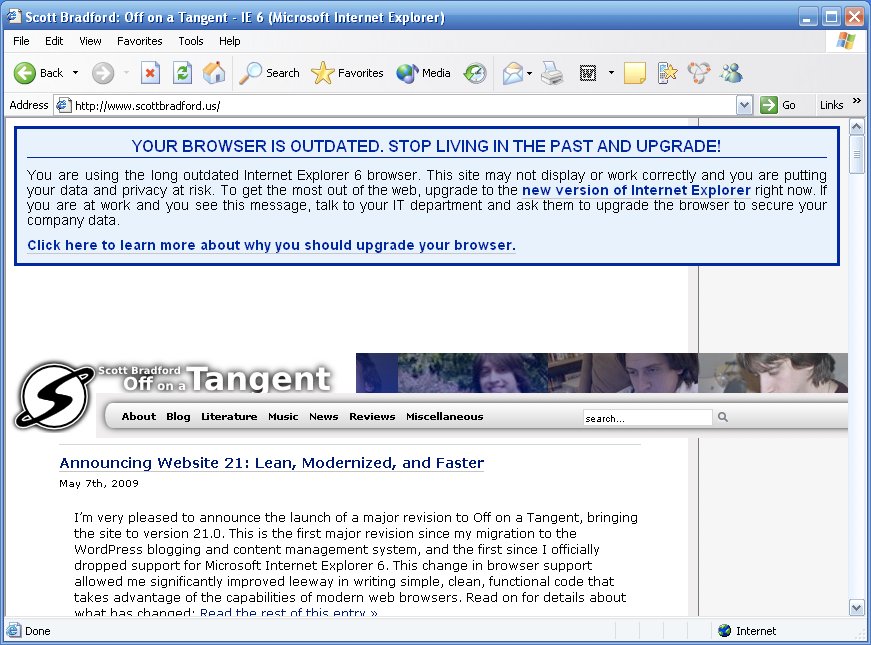Expand the Back button history dropdown arrow
Image resolution: width=871 pixels, height=645 pixels.
75,73
